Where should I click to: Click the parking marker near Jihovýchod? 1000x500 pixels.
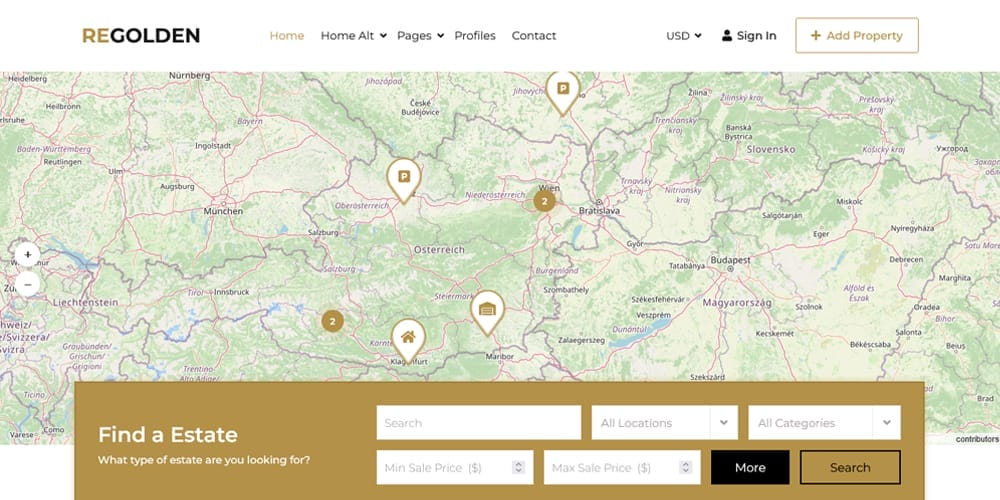(x=562, y=89)
